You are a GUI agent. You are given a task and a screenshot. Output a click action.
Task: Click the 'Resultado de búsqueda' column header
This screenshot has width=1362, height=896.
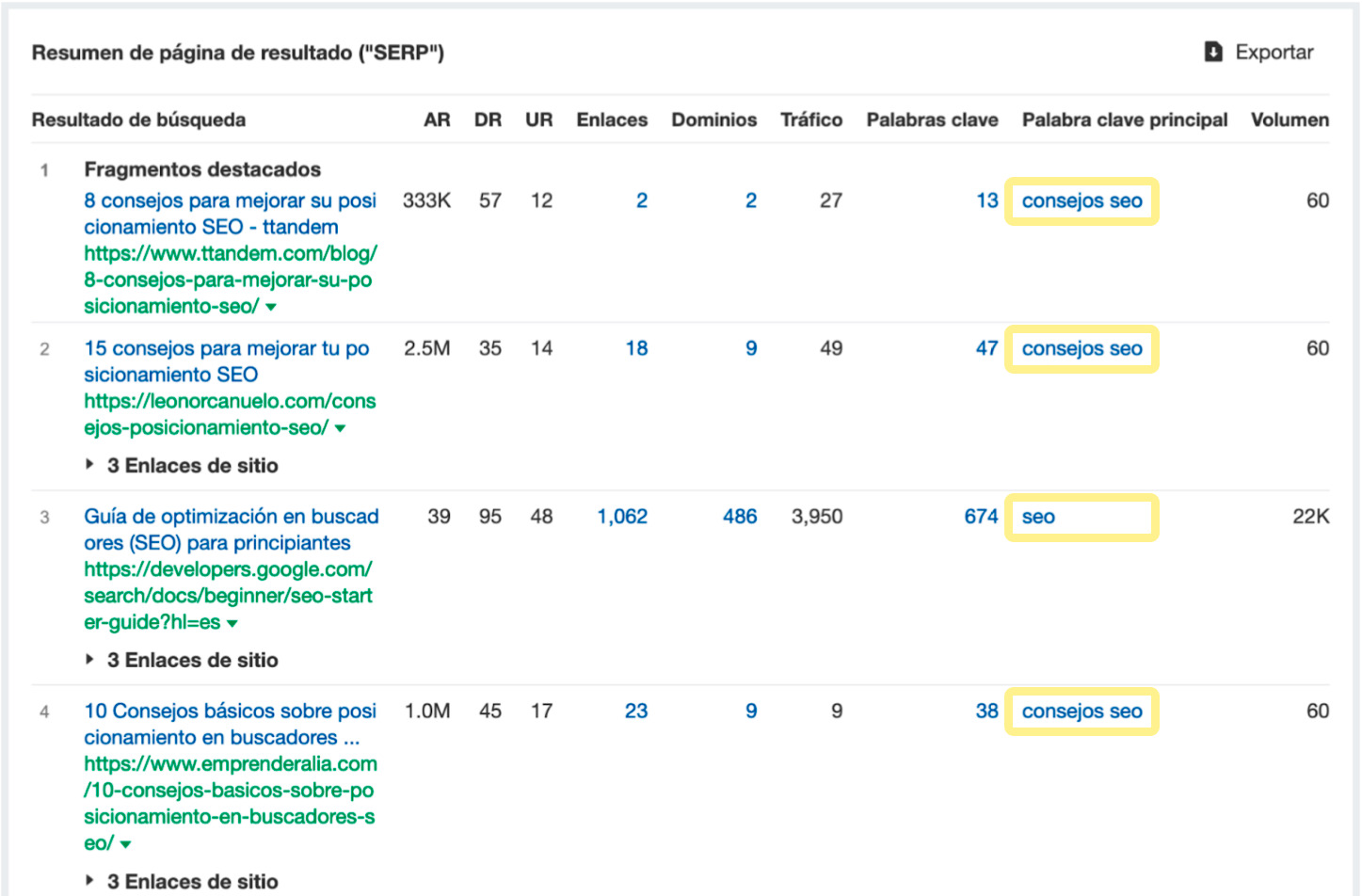[x=138, y=120]
